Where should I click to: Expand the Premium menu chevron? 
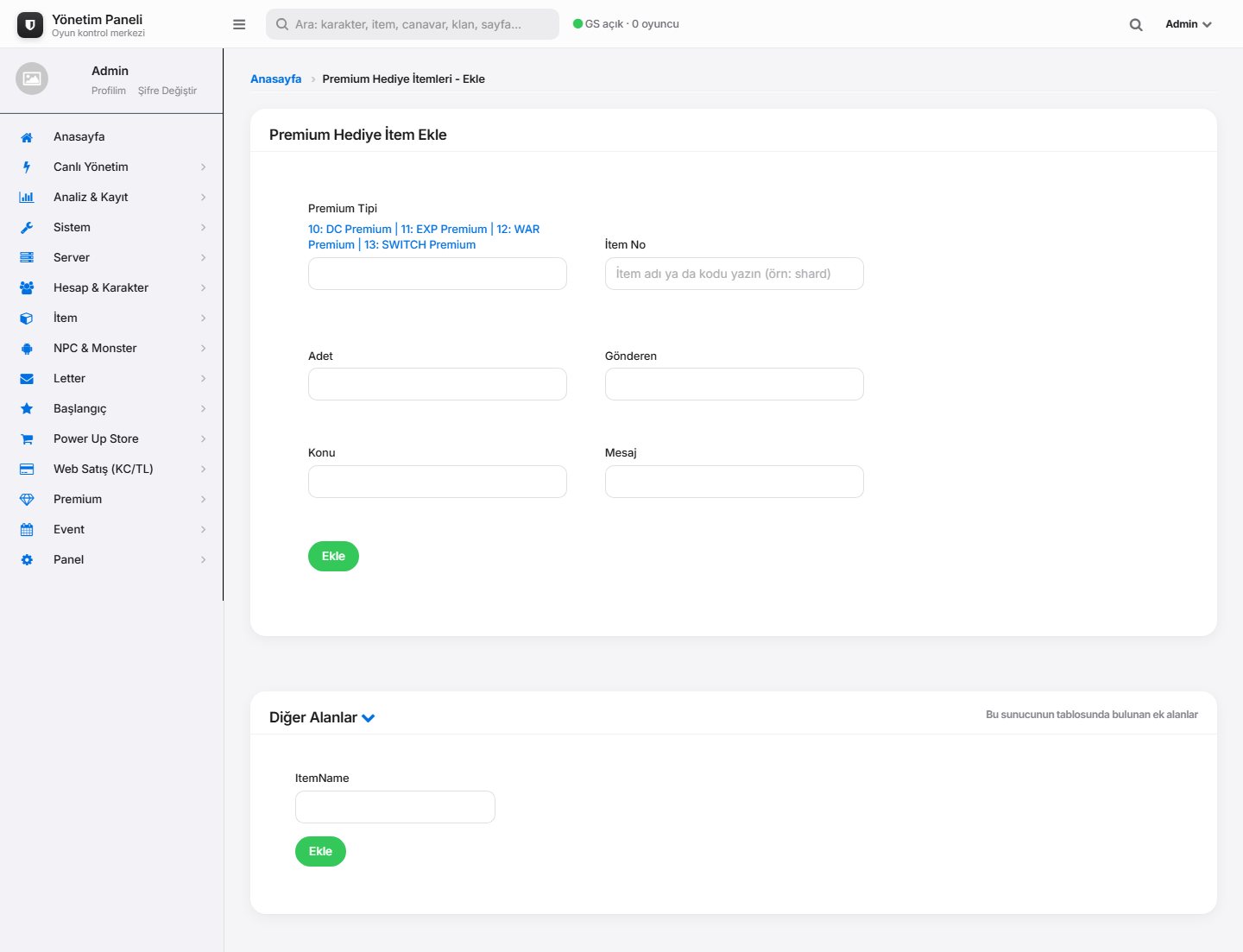pyautogui.click(x=204, y=500)
